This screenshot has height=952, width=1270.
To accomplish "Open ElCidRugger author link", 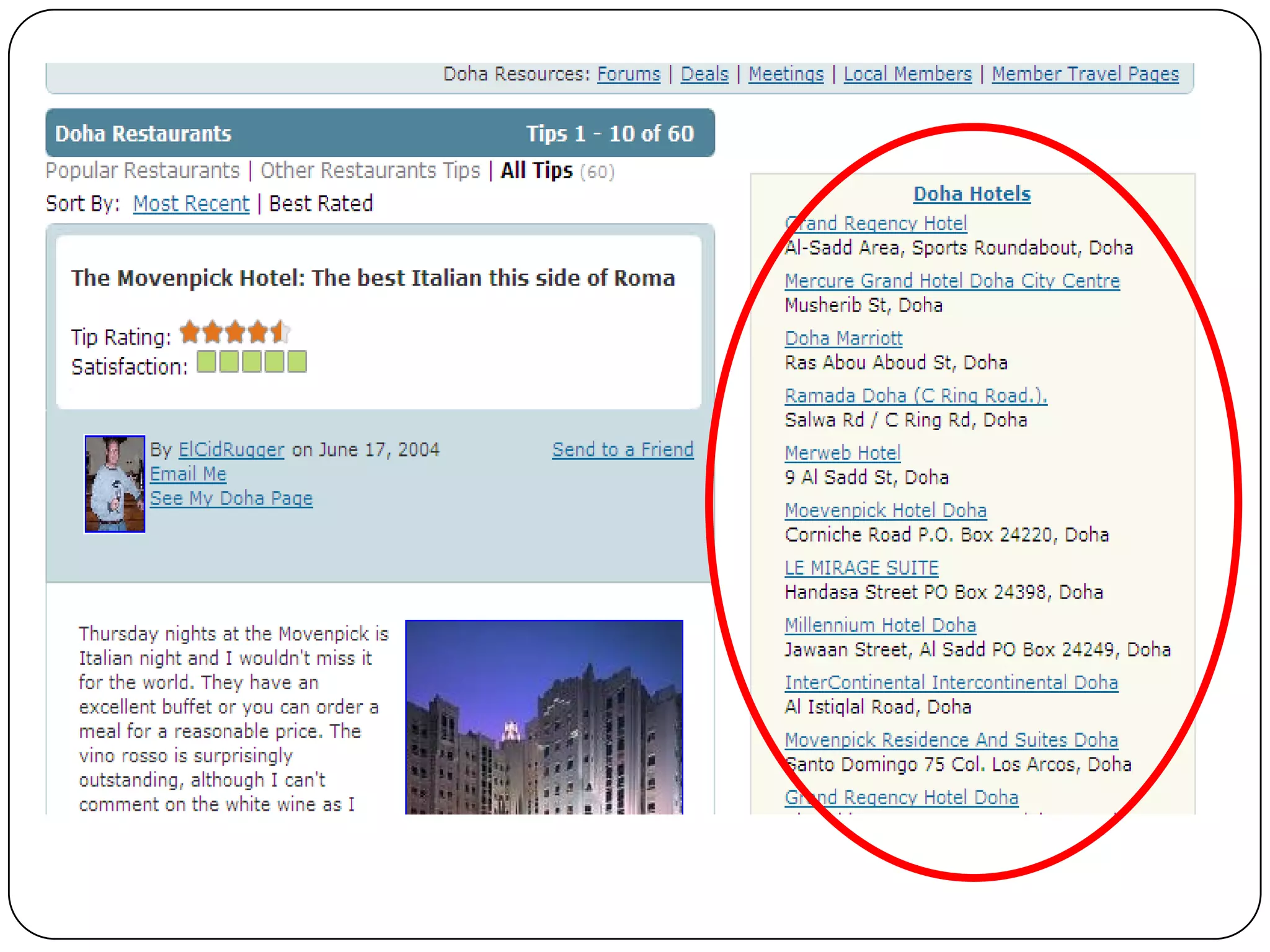I will click(231, 450).
